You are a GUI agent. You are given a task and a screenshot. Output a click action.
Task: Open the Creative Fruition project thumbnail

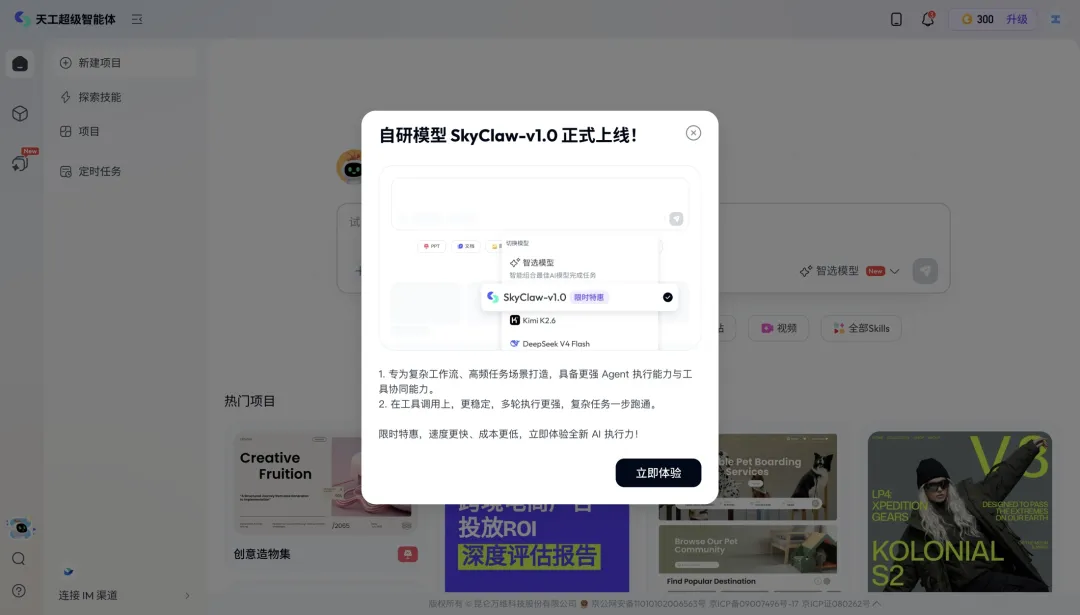[x=324, y=483]
